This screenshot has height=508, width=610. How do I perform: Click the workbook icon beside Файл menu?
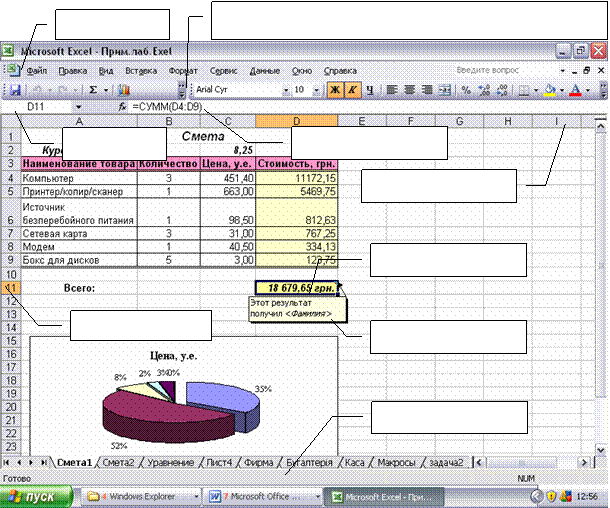(x=13, y=70)
